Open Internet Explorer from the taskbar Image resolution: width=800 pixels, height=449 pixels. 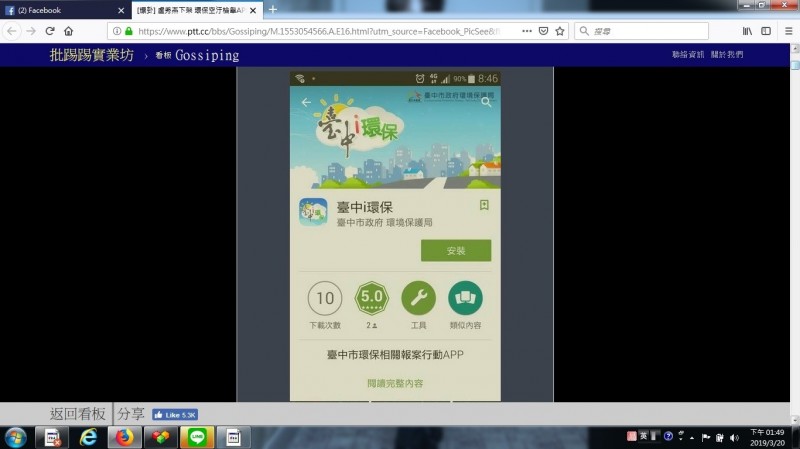(x=88, y=437)
